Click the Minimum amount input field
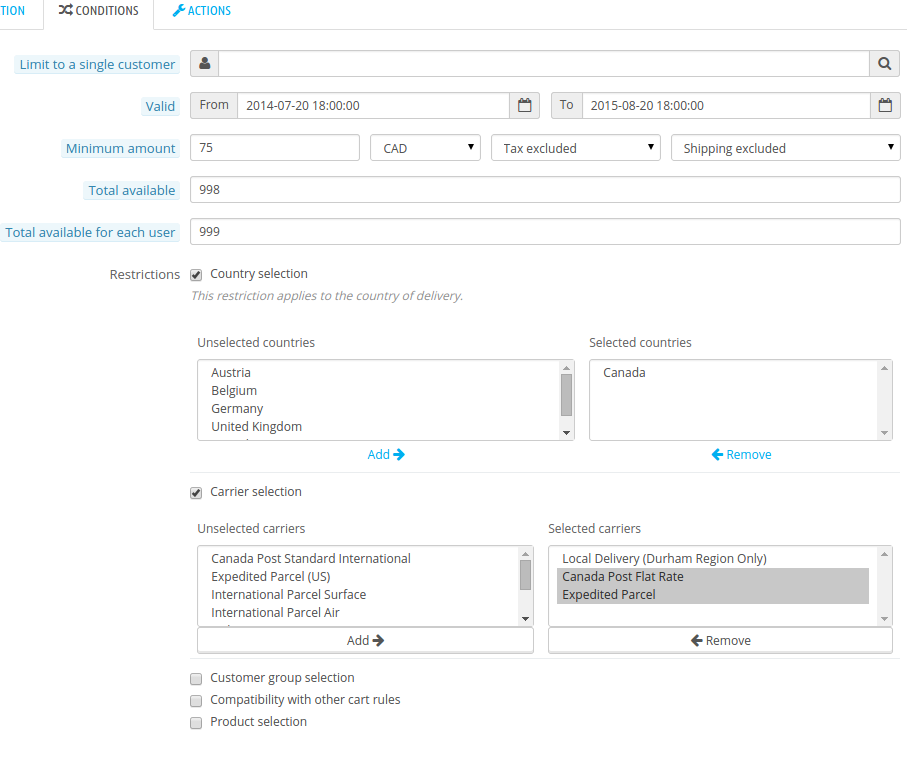Image resolution: width=907 pixels, height=757 pixels. tap(274, 148)
